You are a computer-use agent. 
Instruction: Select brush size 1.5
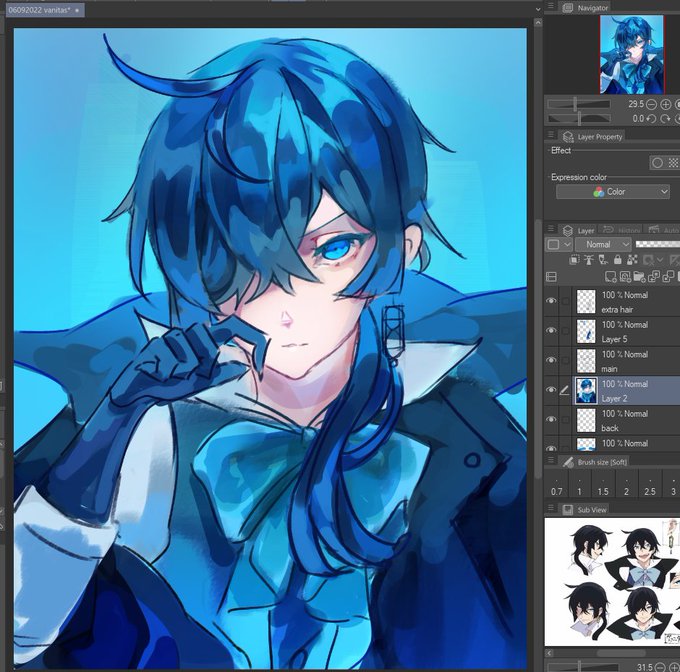pos(603,486)
